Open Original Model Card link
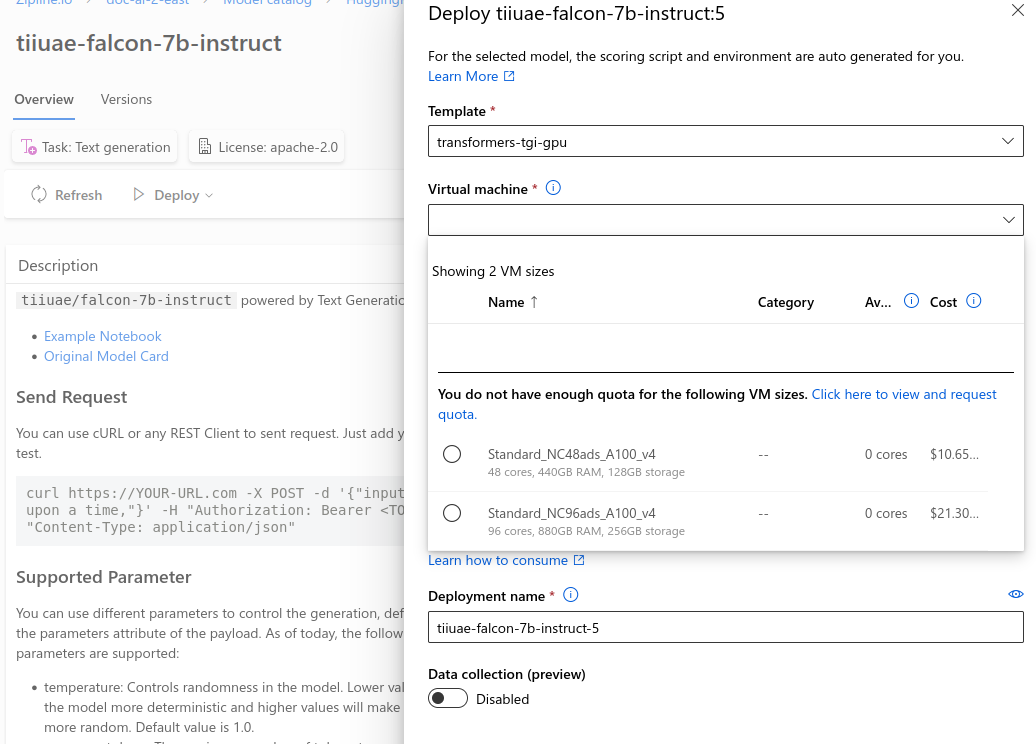This screenshot has width=1036, height=744. pos(106,356)
